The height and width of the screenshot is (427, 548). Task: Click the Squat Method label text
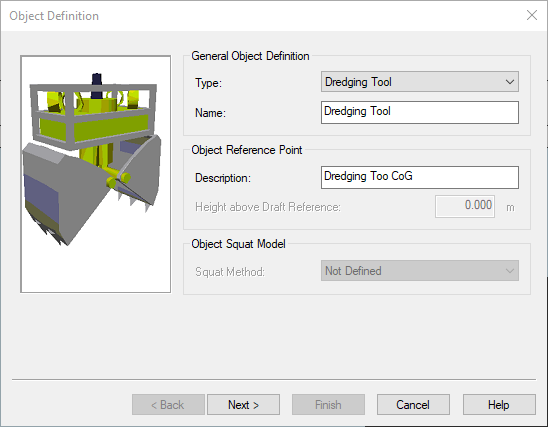coord(230,272)
